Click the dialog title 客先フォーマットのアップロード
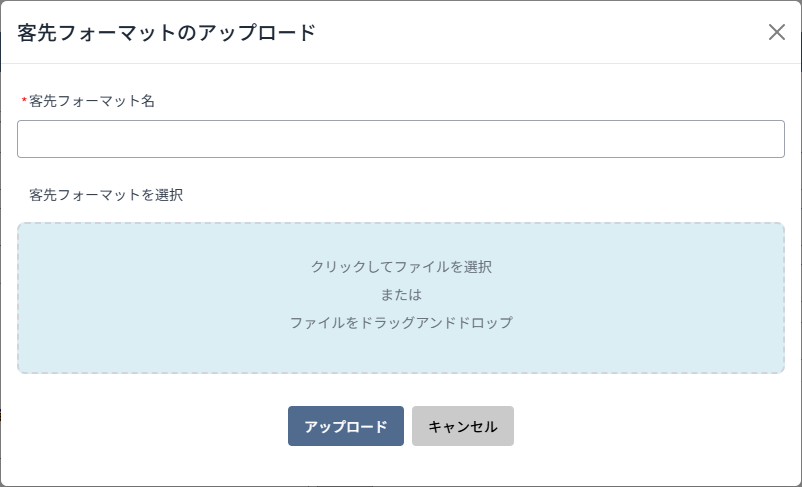The width and height of the screenshot is (802, 487). coord(167,33)
